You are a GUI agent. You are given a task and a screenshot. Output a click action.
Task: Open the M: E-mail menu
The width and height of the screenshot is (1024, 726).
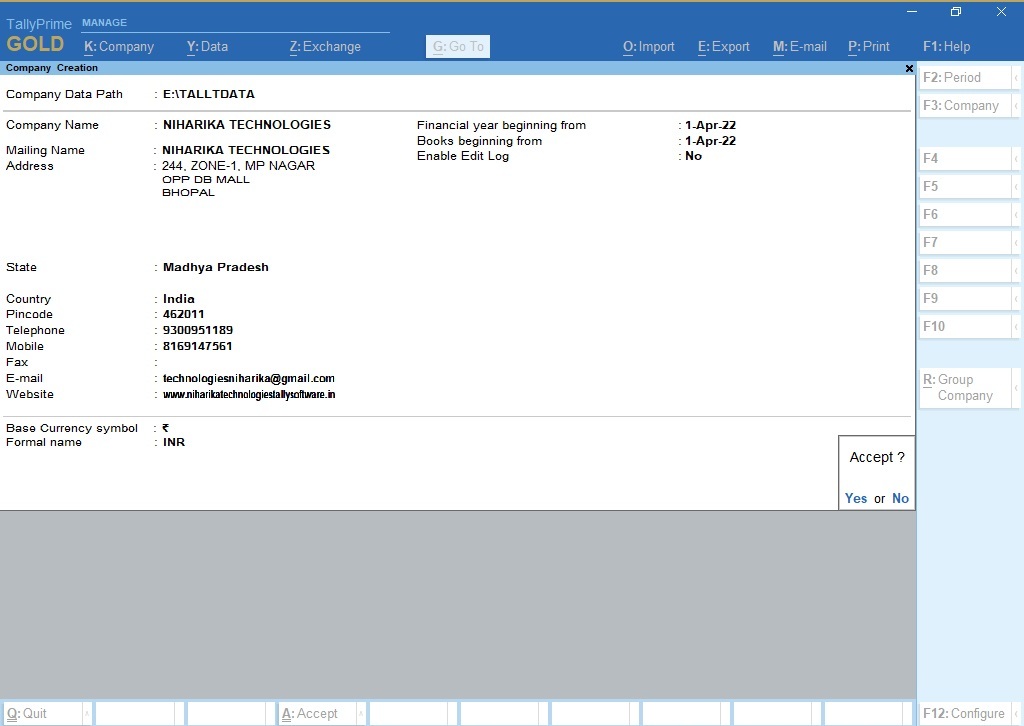(x=800, y=46)
